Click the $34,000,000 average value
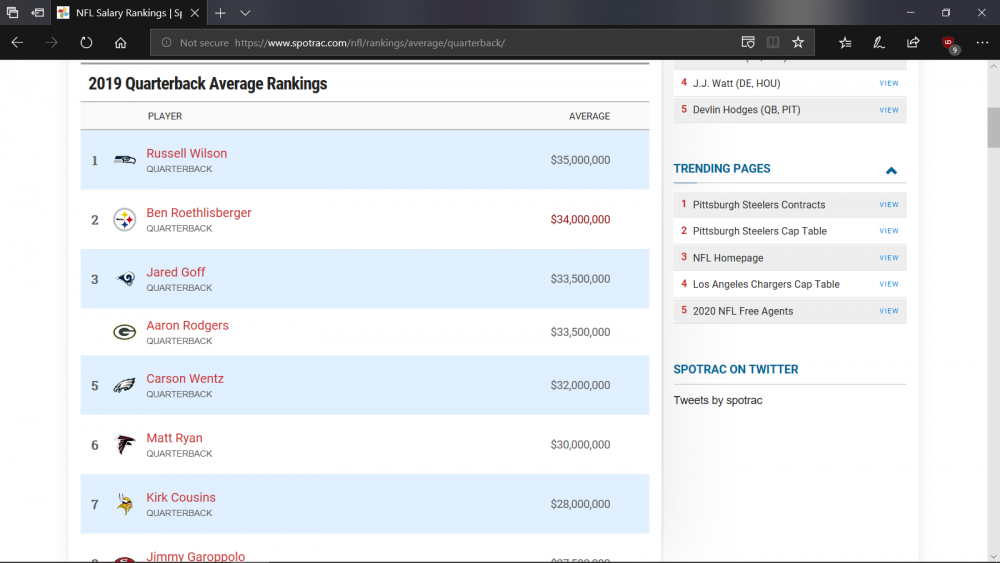Image resolution: width=1000 pixels, height=563 pixels. (580, 219)
